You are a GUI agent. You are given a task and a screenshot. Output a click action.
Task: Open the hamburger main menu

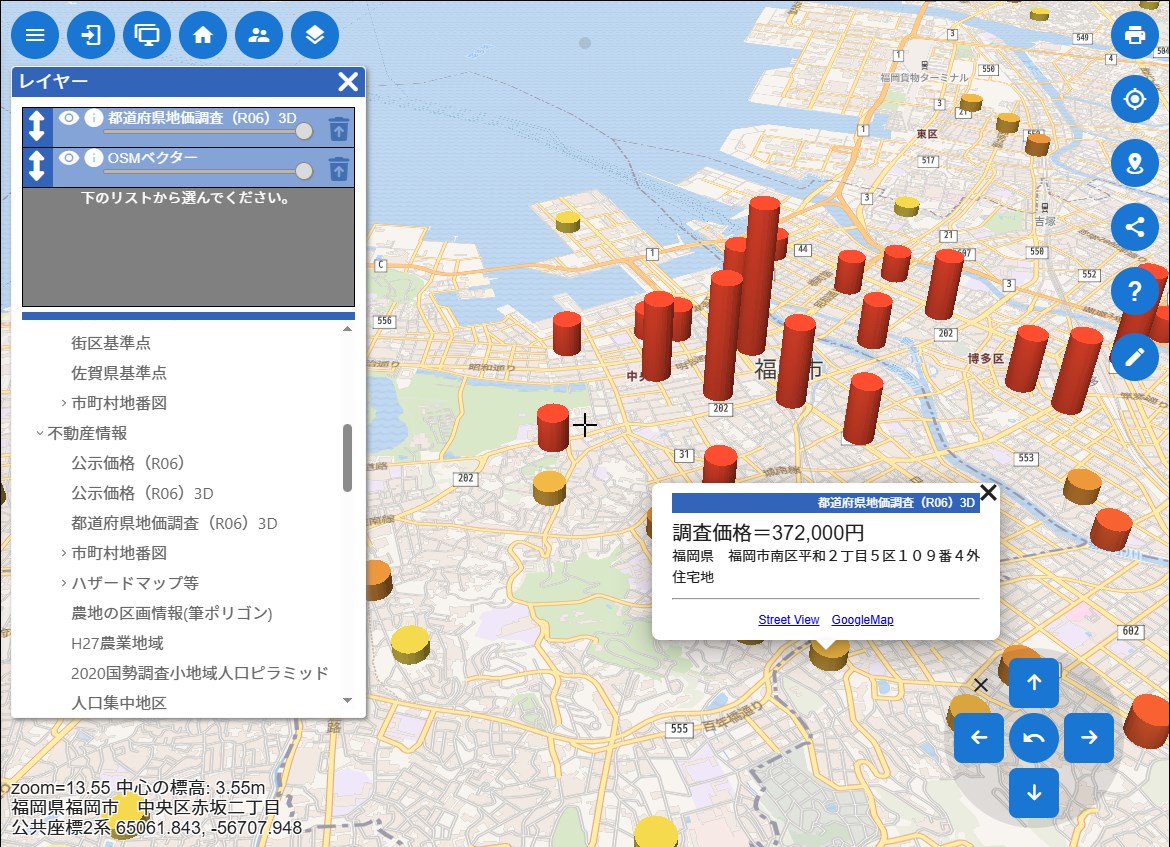pyautogui.click(x=35, y=36)
